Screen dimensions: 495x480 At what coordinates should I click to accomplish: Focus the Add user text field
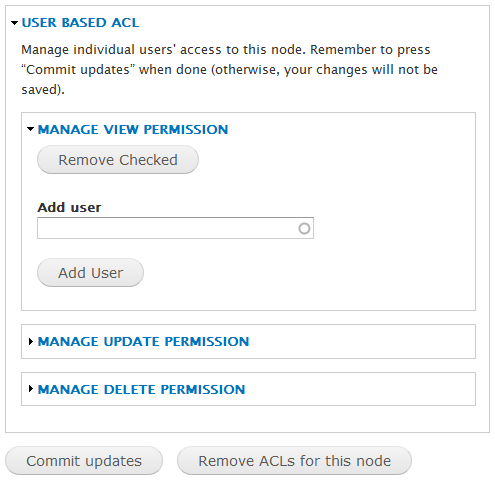175,228
